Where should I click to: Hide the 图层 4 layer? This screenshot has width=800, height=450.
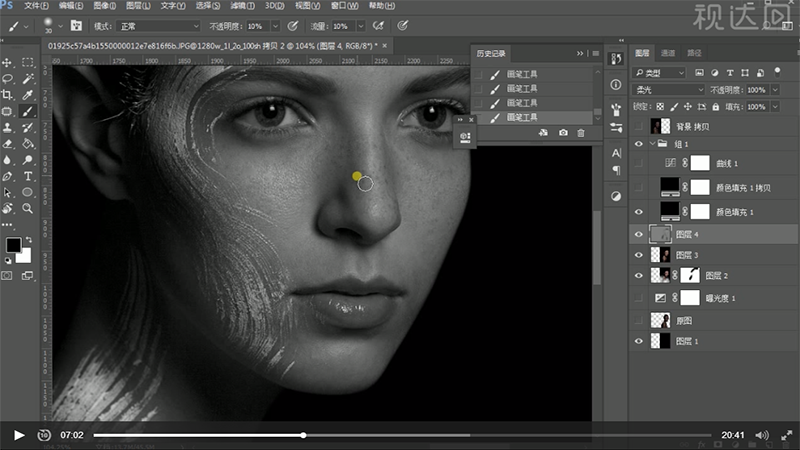coord(638,234)
